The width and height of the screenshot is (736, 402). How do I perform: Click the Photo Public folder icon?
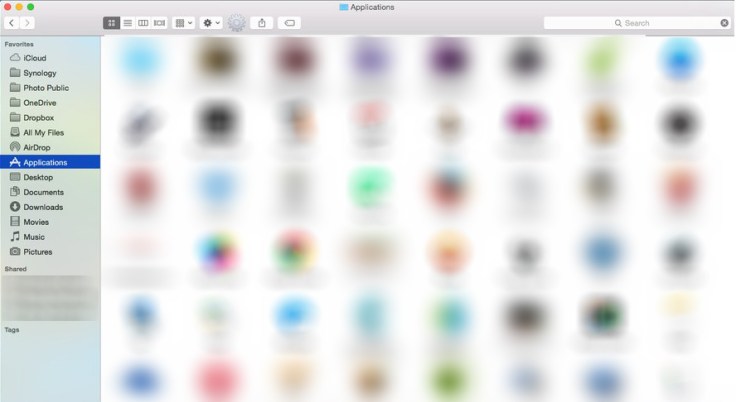coord(15,87)
